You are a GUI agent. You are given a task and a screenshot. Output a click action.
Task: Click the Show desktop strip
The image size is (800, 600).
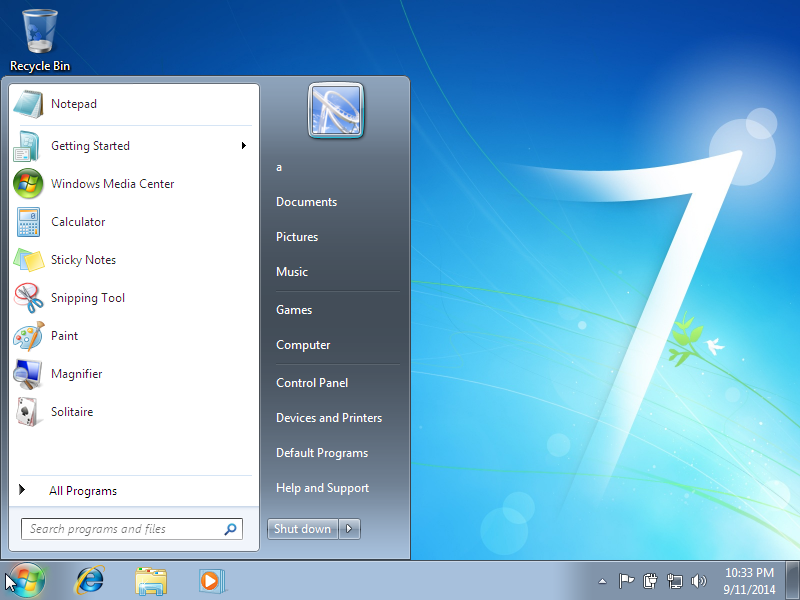(792, 581)
